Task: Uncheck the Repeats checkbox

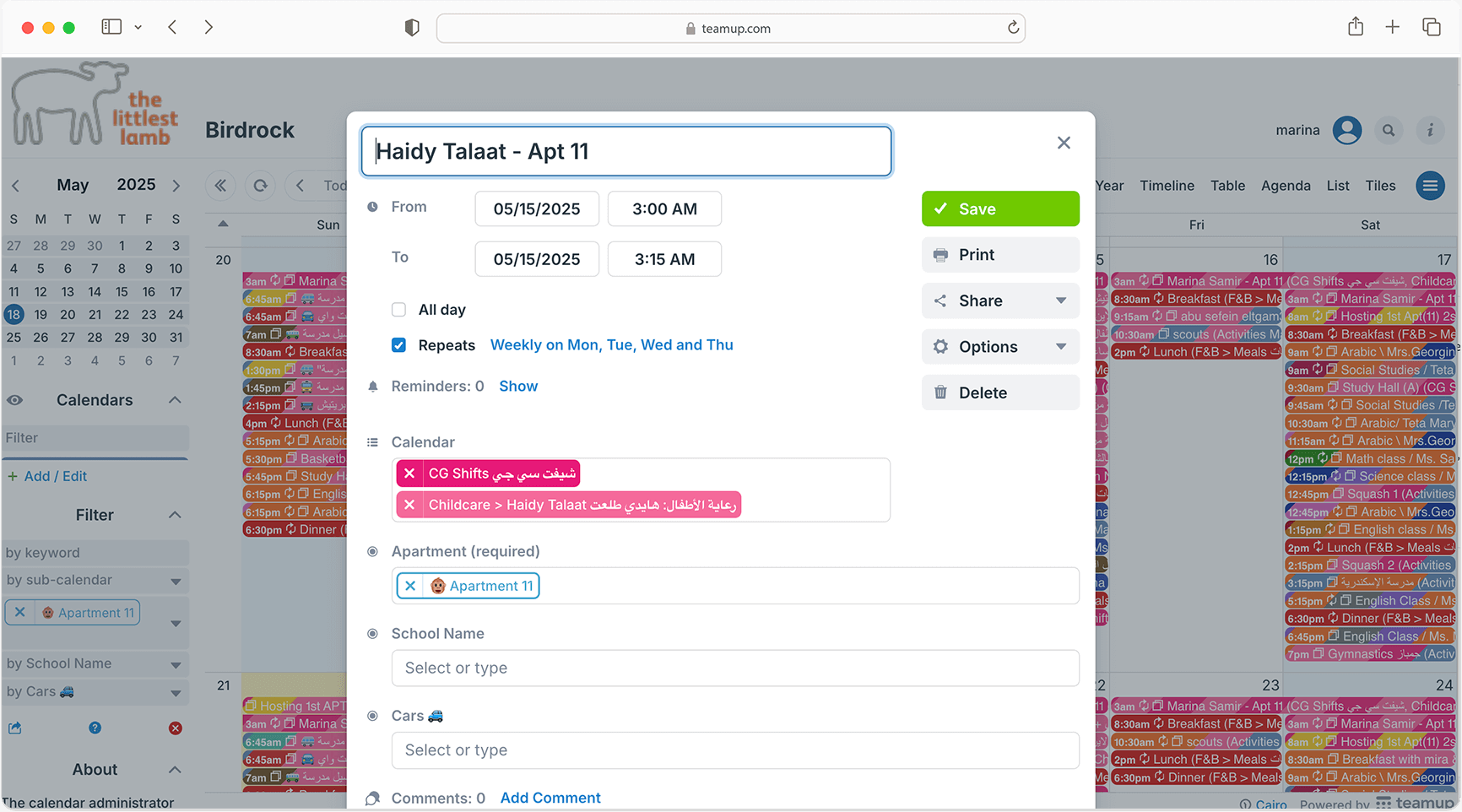Action: pos(399,345)
